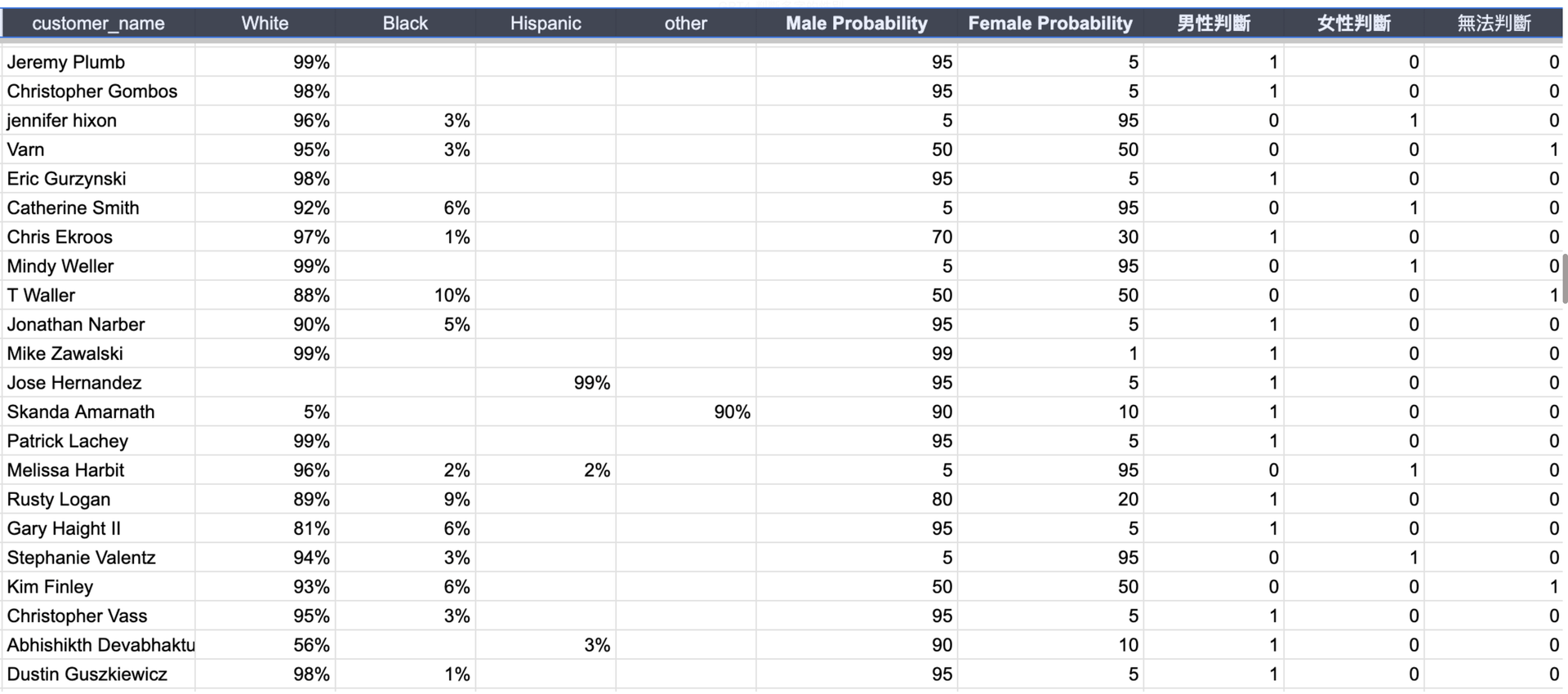Image resolution: width=1568 pixels, height=694 pixels.
Task: Click the Male Probability column header
Action: [x=857, y=24]
